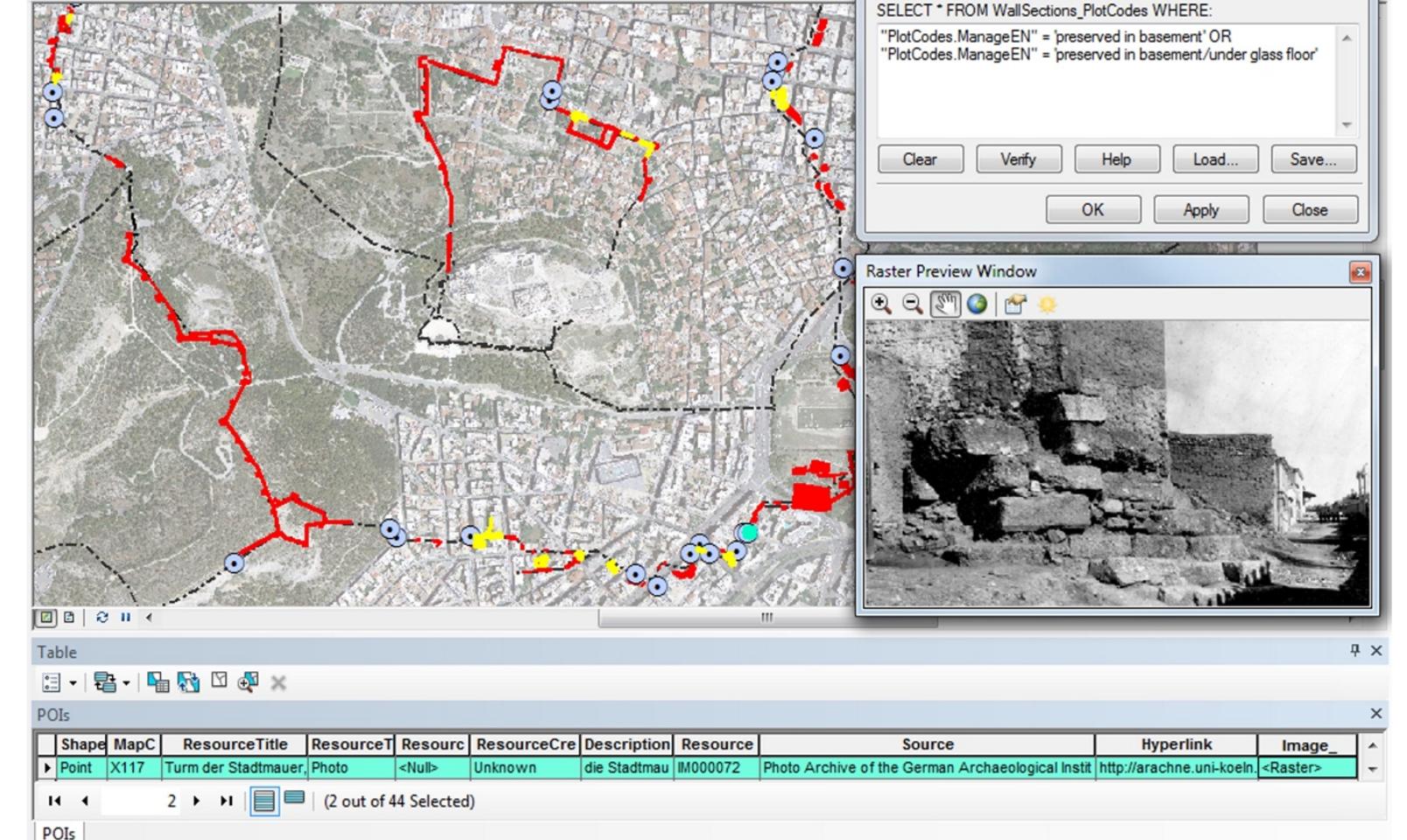
Task: Click the Clear Selection X in Table toolbar
Action: 278,682
